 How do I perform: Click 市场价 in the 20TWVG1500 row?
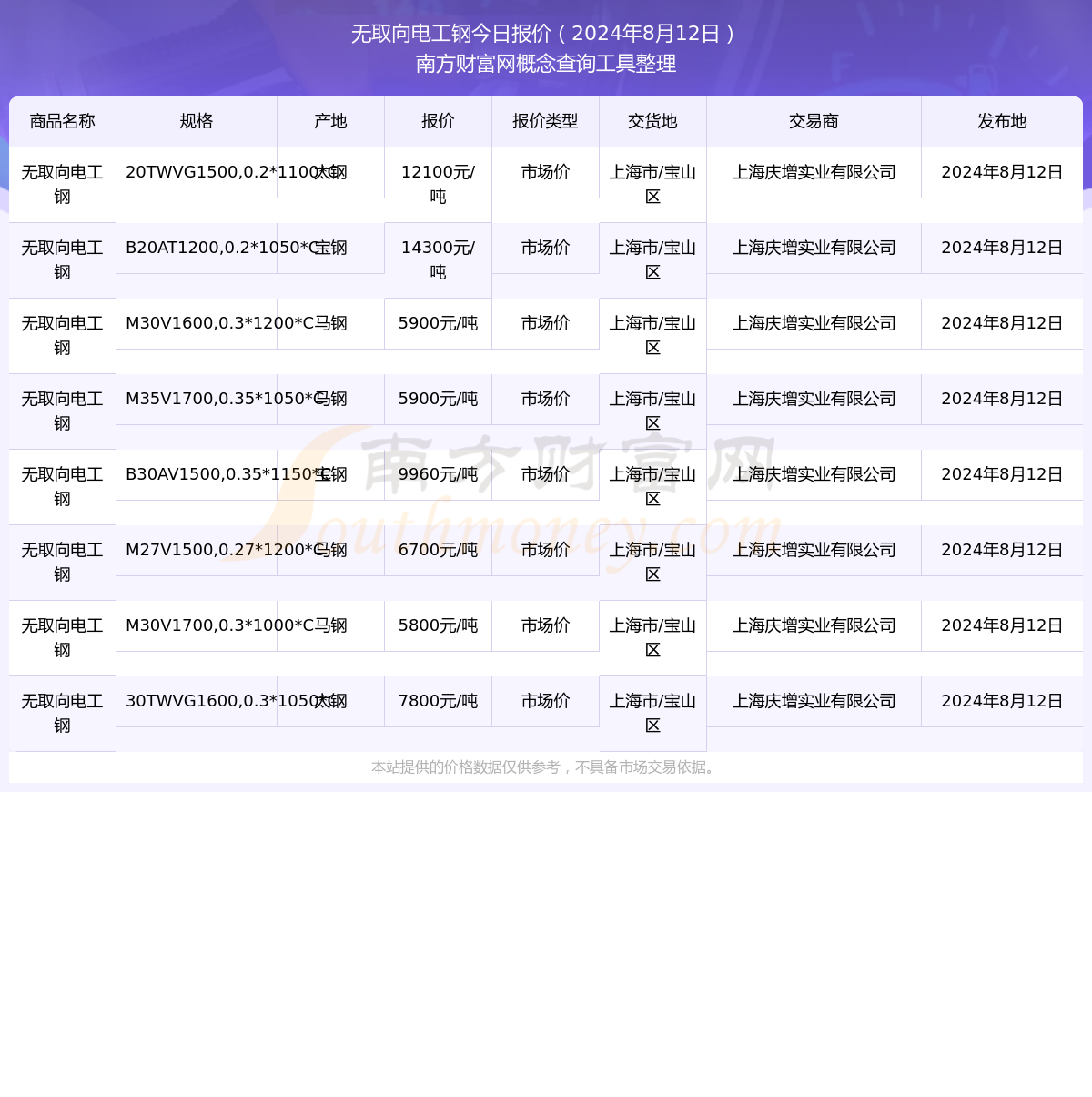click(545, 172)
